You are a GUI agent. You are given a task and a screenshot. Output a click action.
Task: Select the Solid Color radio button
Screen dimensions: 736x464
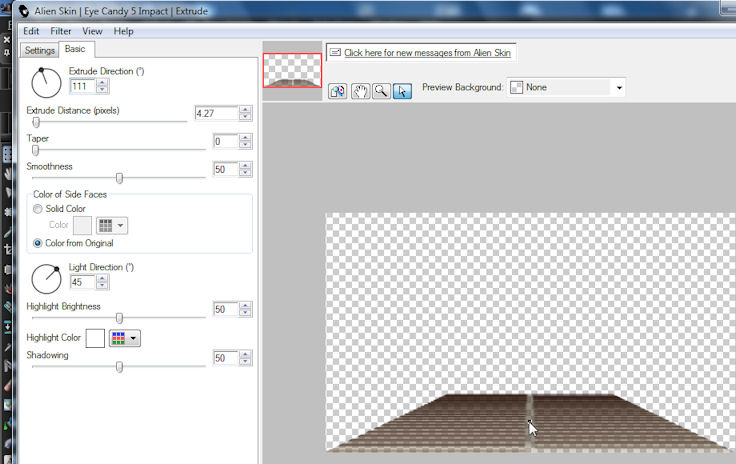[x=38, y=209]
